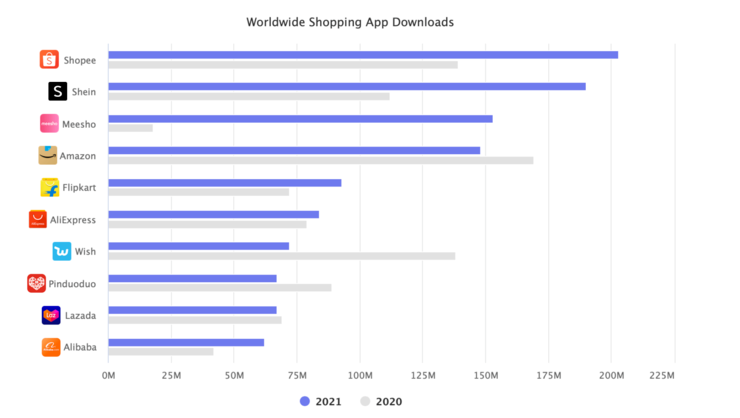The height and width of the screenshot is (418, 740).
Task: Click the Amazon box icon
Action: 48,155
